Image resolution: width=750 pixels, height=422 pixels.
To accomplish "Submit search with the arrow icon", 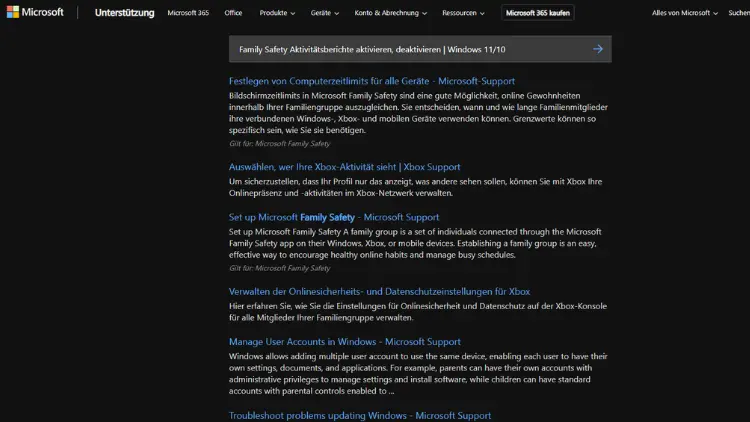I will coord(598,49).
